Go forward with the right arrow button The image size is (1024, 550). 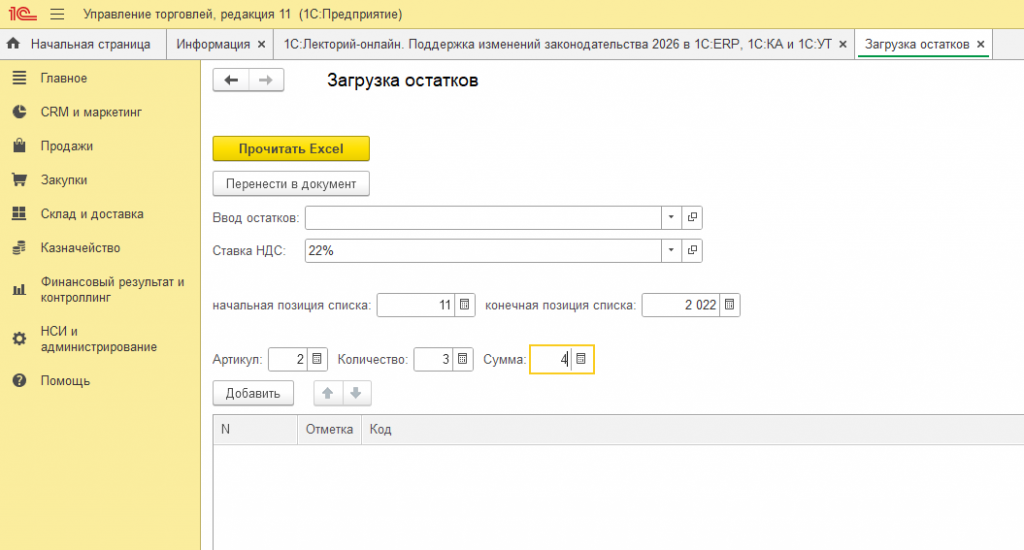(x=266, y=80)
